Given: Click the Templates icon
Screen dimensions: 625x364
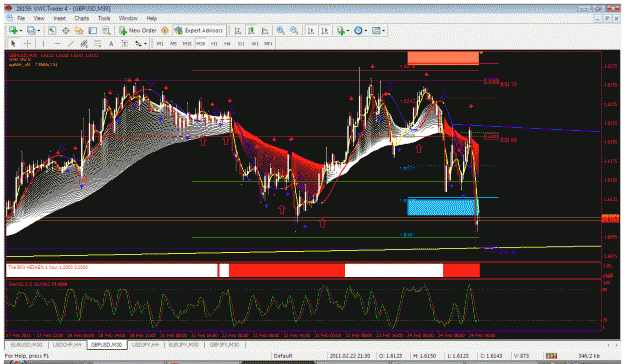Looking at the screenshot, I should 376,31.
